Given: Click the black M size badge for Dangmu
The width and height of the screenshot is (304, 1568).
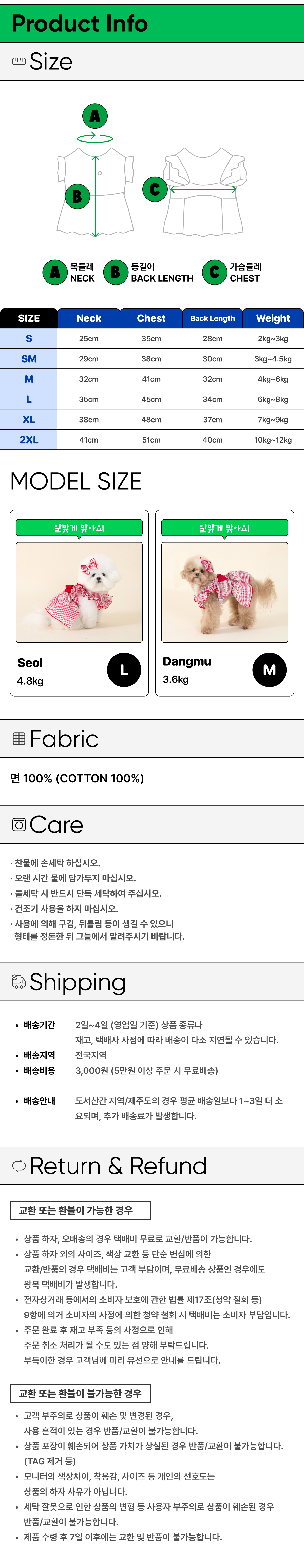Looking at the screenshot, I should [x=269, y=670].
